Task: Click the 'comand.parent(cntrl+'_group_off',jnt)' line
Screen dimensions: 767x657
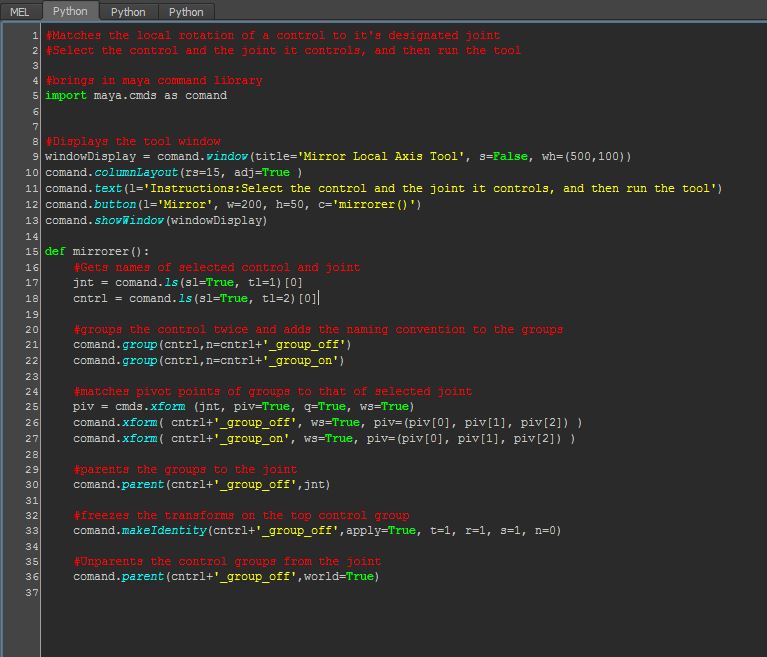Action: (202, 484)
